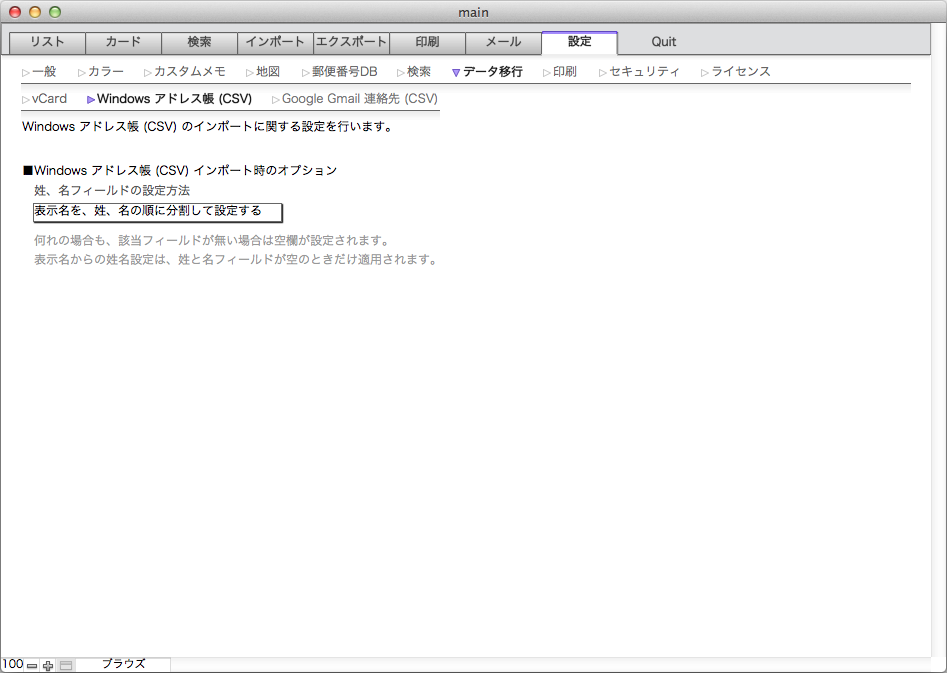Click the zoom out icon in status bar
The image size is (947, 673).
pyautogui.click(x=32, y=665)
